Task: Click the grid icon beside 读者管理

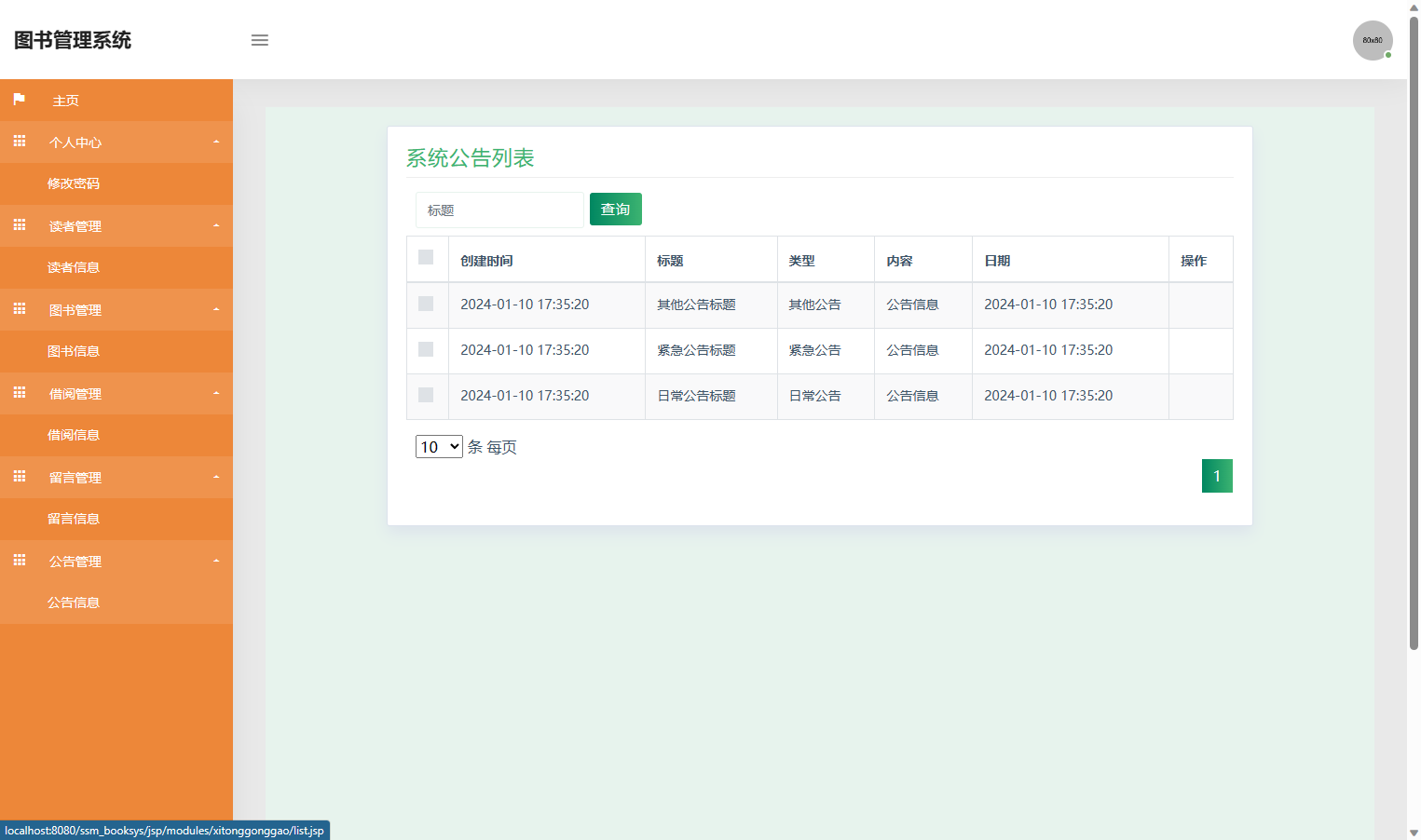Action: click(19, 225)
